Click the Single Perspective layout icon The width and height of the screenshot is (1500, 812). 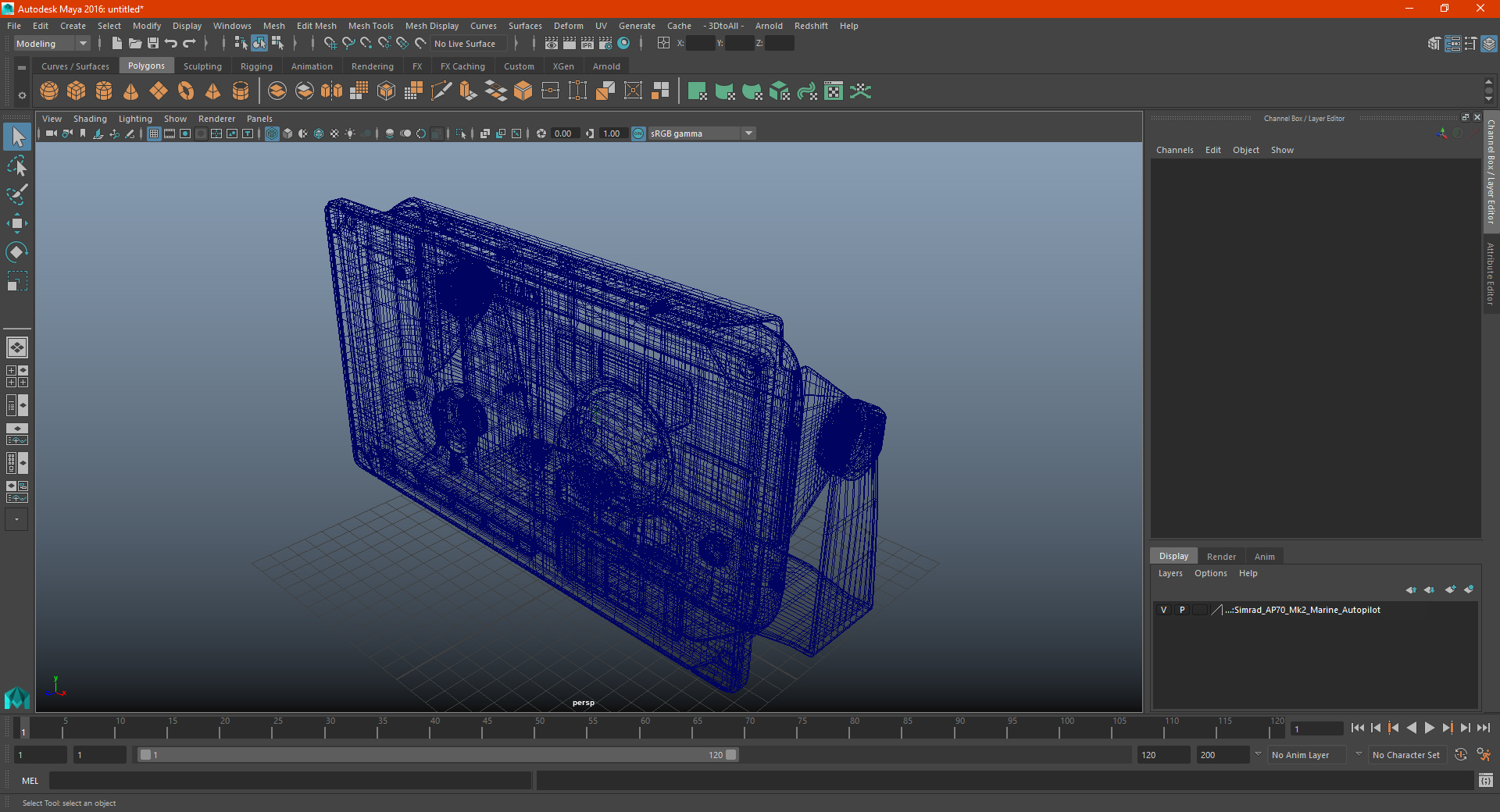(x=16, y=347)
